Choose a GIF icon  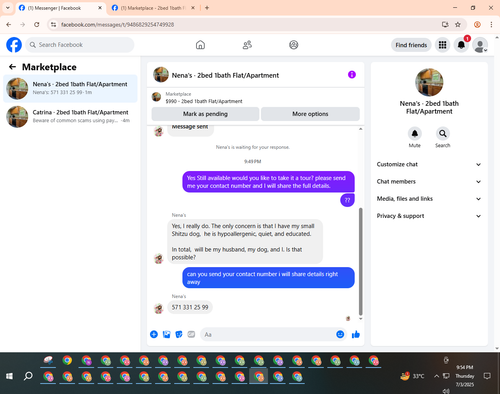pyautogui.click(x=191, y=334)
